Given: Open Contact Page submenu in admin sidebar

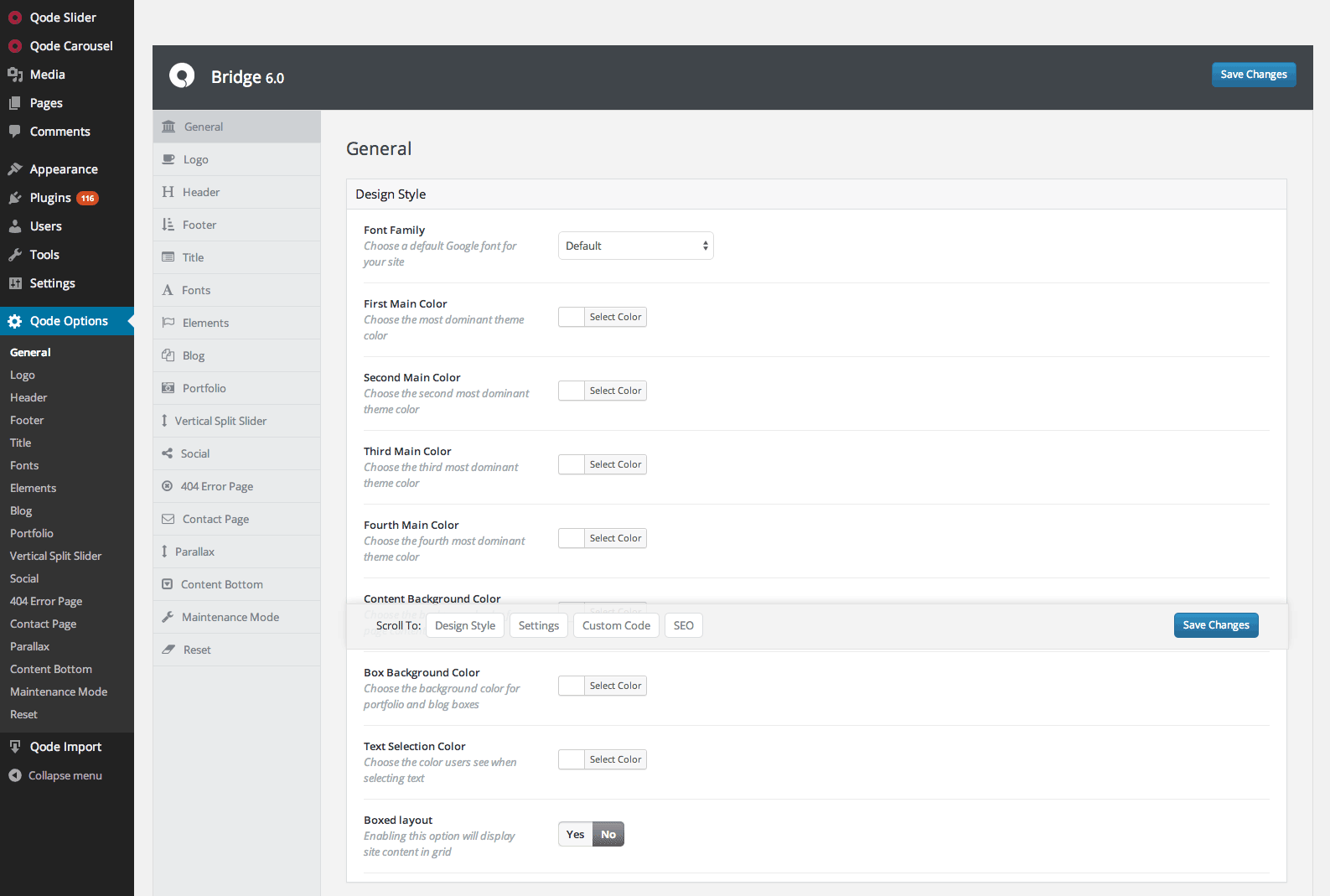Looking at the screenshot, I should click(x=44, y=624).
